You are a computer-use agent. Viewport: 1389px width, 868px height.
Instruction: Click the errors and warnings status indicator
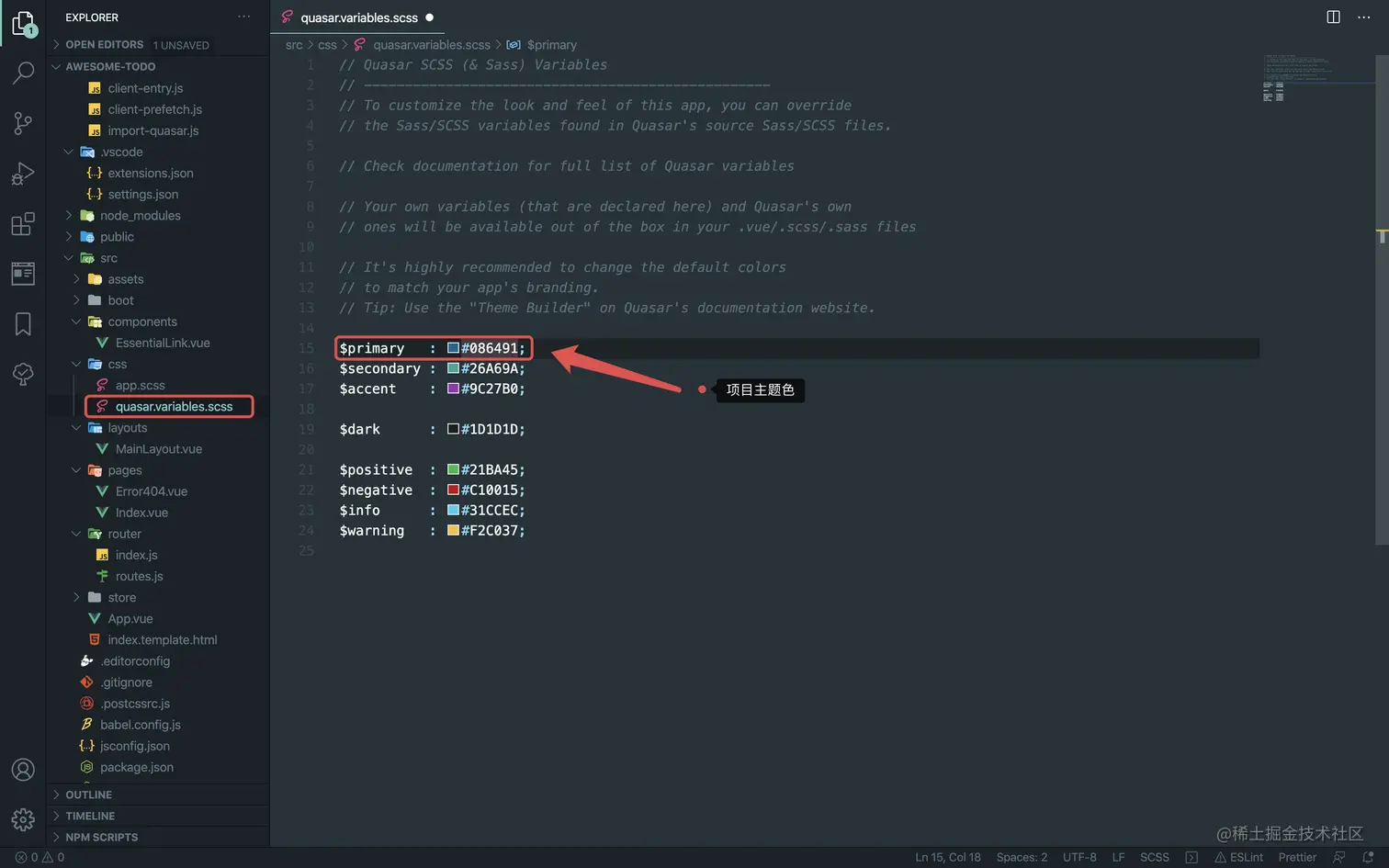click(x=40, y=857)
